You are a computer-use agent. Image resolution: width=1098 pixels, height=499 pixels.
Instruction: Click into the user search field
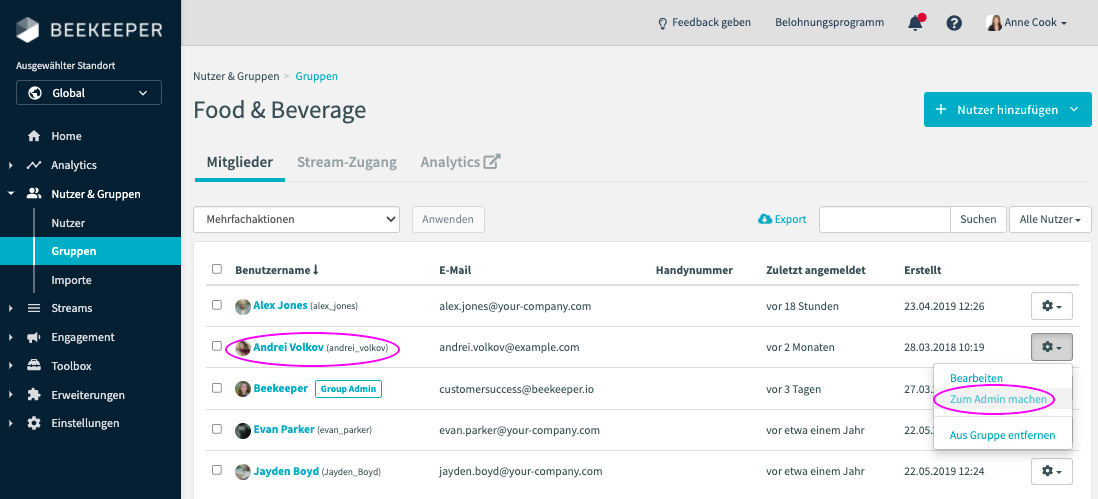(x=884, y=219)
